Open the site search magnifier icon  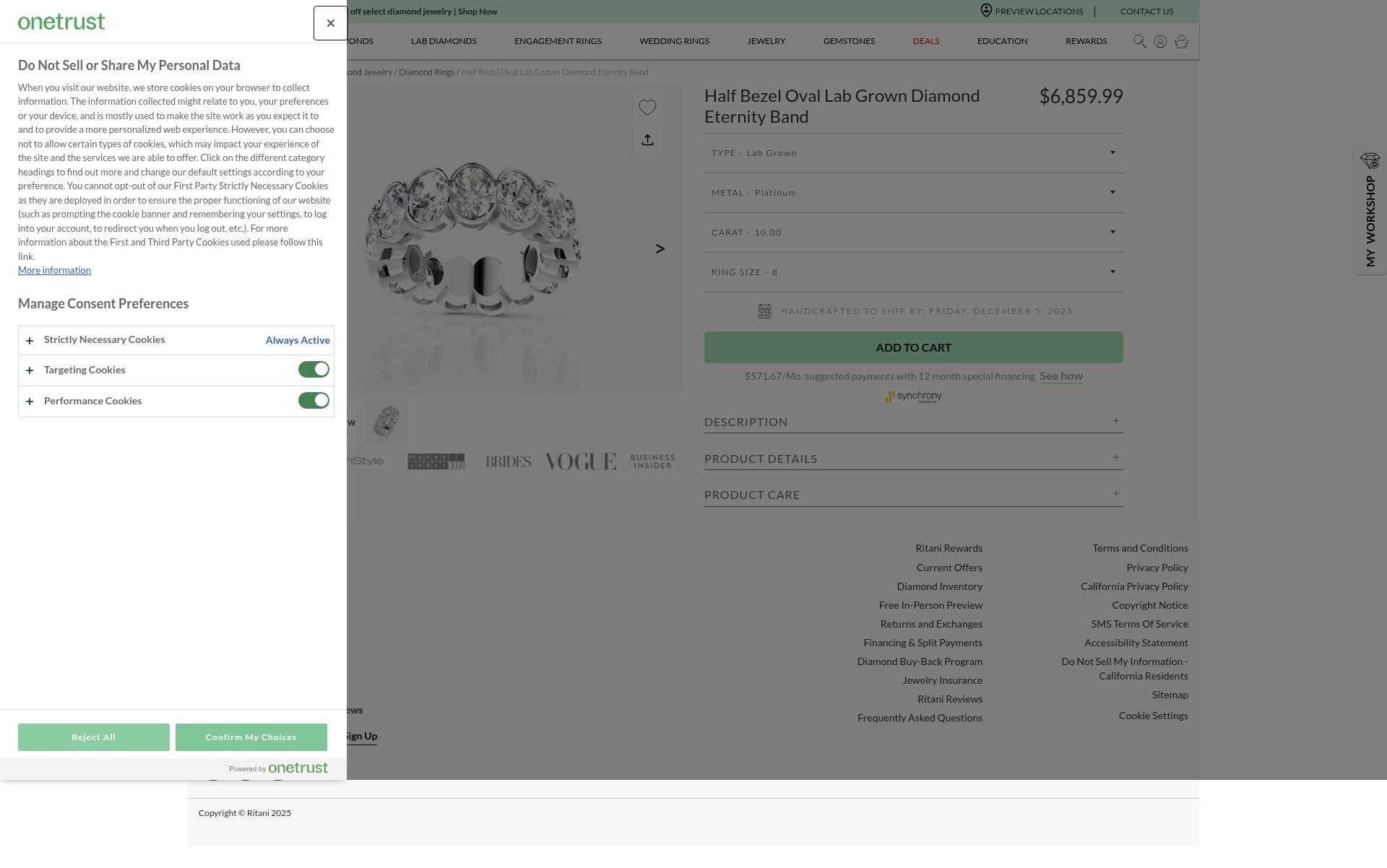pos(1139,42)
